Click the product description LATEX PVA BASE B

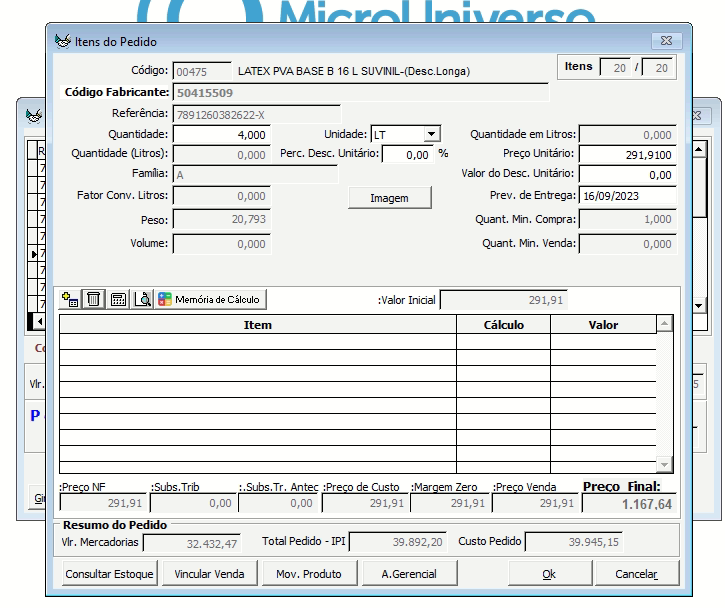[x=354, y=71]
